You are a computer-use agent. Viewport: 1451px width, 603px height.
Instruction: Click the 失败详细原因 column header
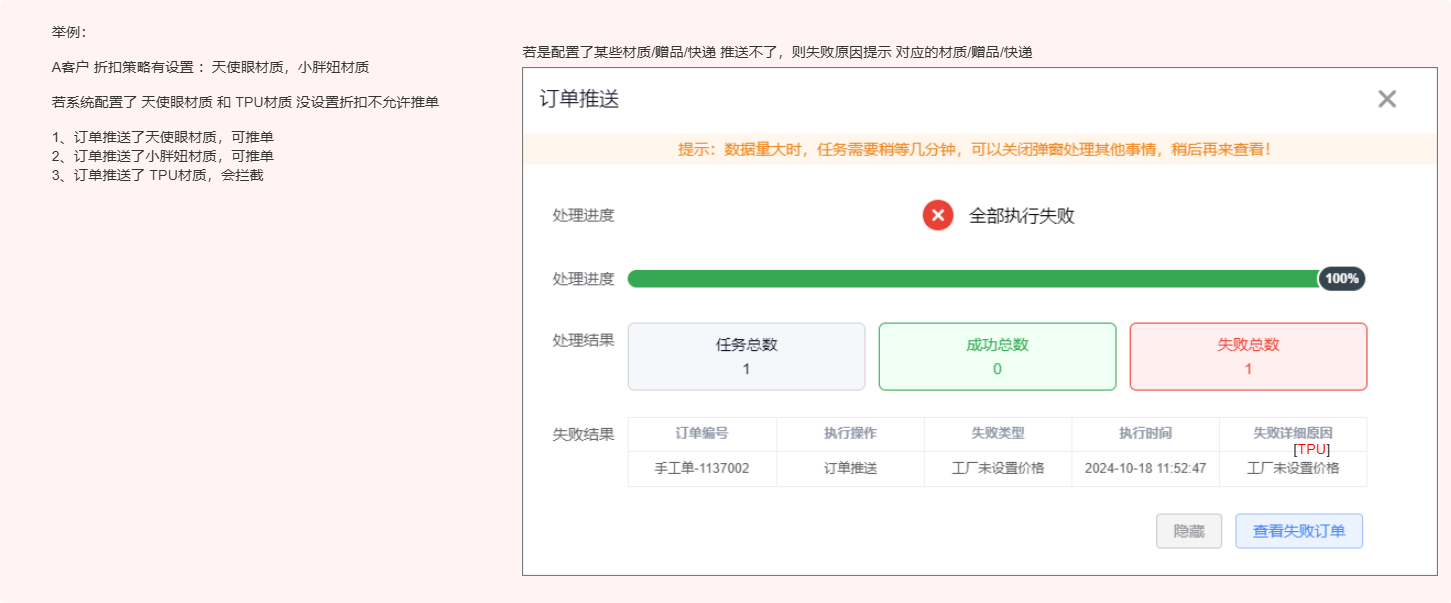coord(1293,433)
